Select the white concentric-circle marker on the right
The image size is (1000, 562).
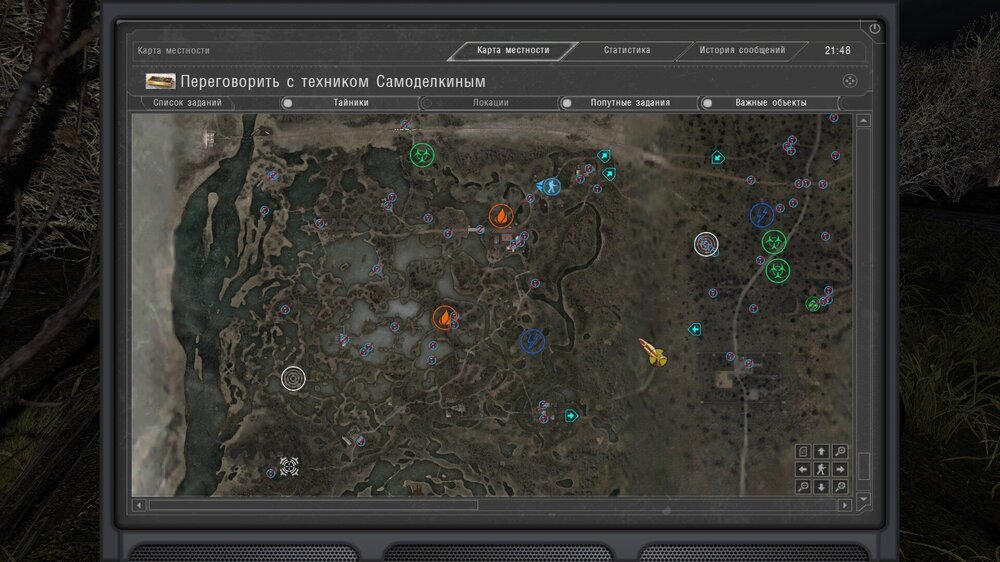(x=706, y=244)
